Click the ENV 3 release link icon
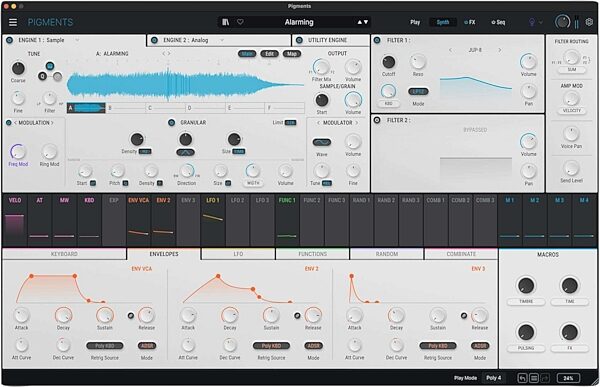600x387 pixels. point(464,316)
